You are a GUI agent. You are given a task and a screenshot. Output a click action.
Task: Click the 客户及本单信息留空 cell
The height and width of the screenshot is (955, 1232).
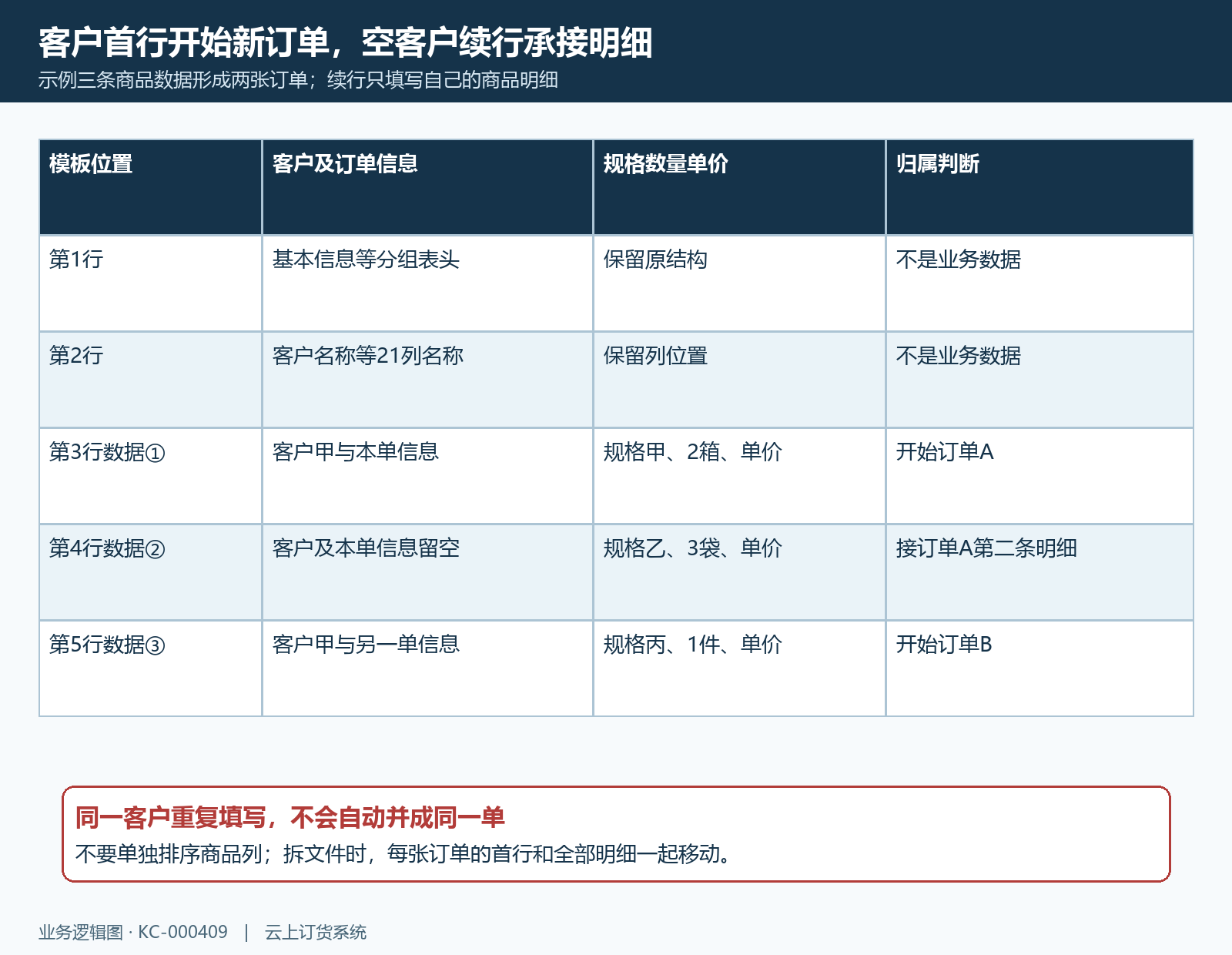coord(427,572)
